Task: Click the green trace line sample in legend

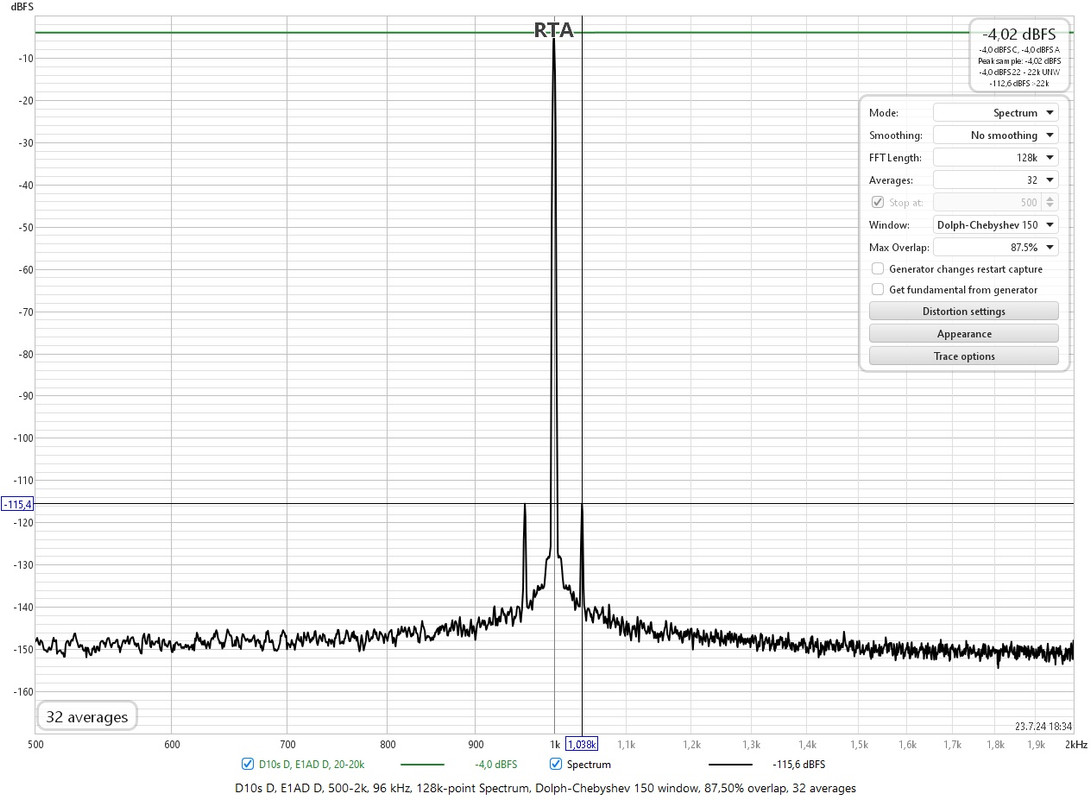Action: tap(422, 765)
